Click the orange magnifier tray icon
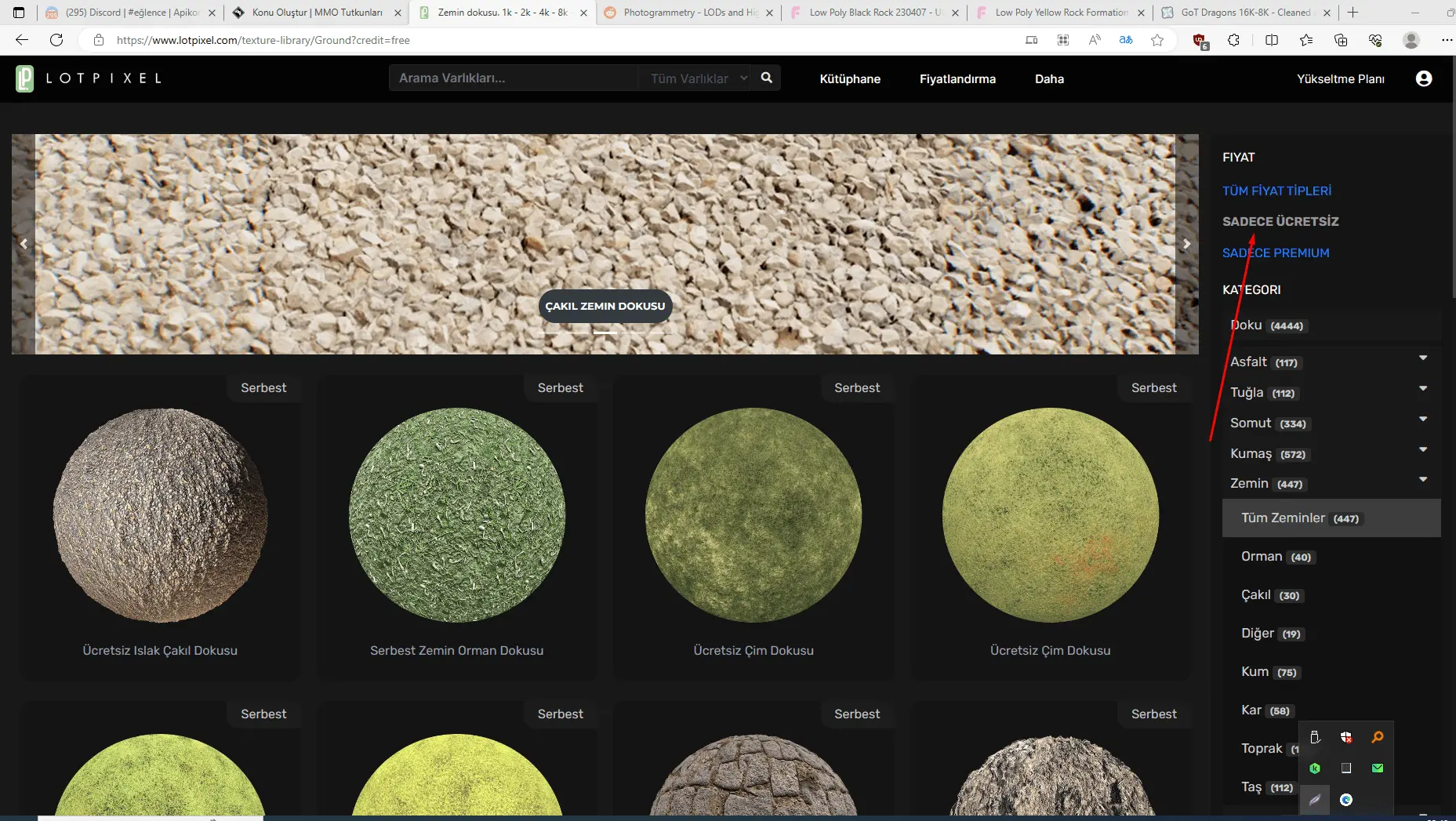The image size is (1456, 821). point(1378,737)
